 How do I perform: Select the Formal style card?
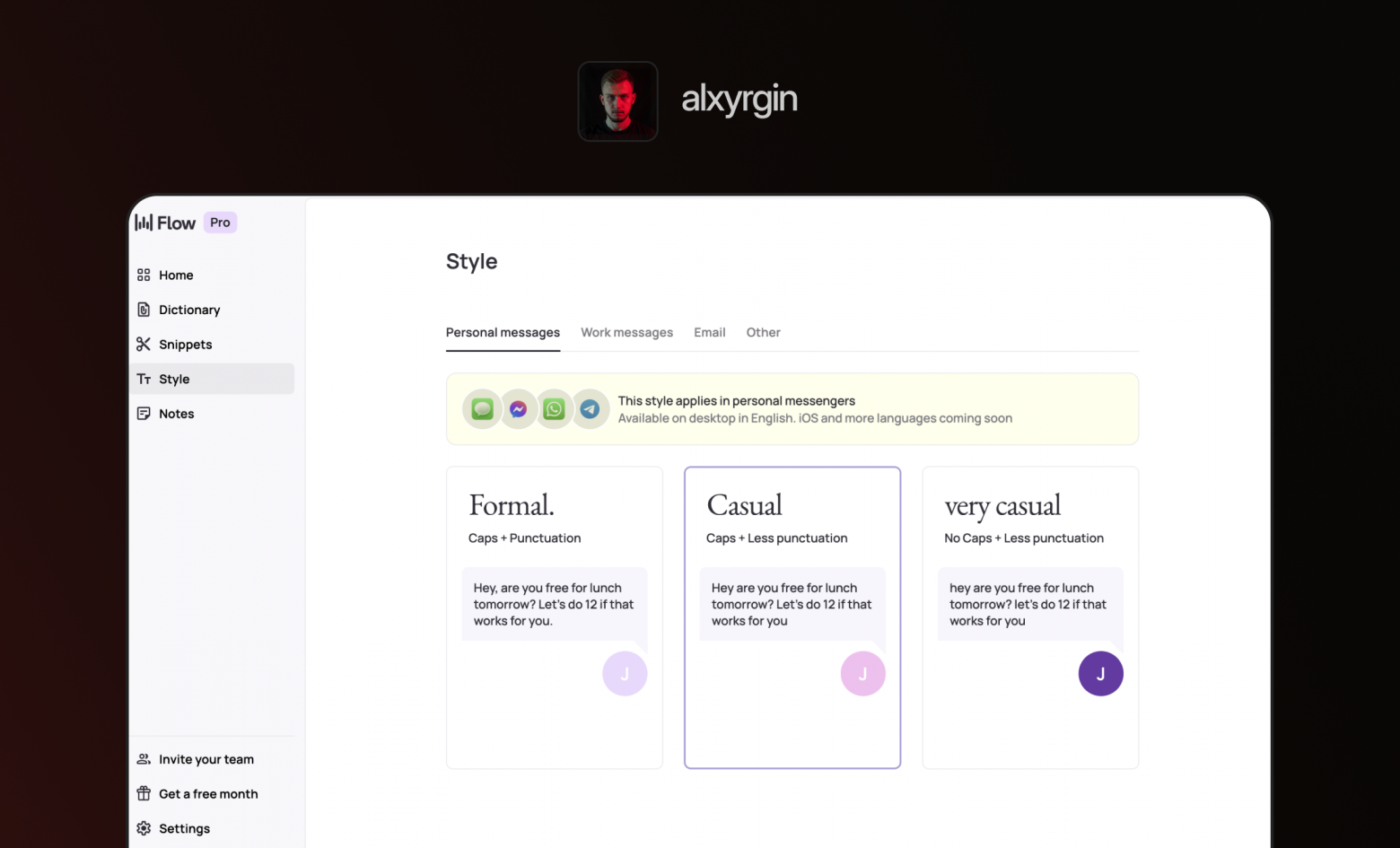point(554,616)
